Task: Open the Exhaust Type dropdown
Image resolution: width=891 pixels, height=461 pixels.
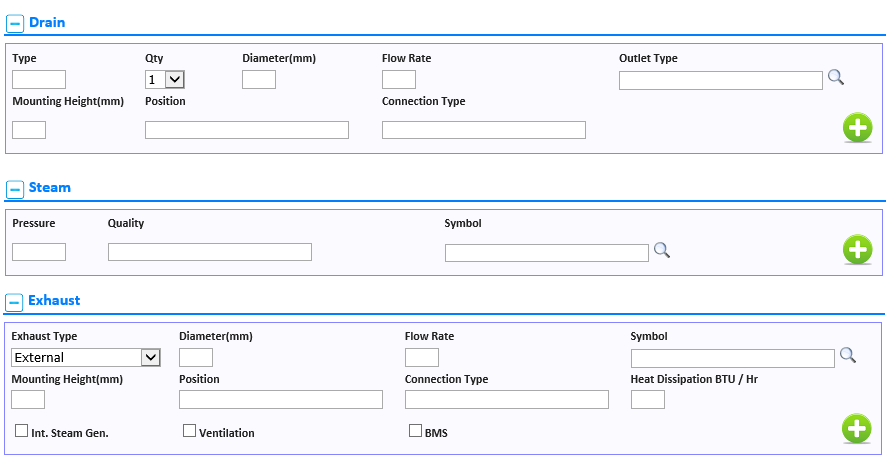Action: pyautogui.click(x=86, y=358)
